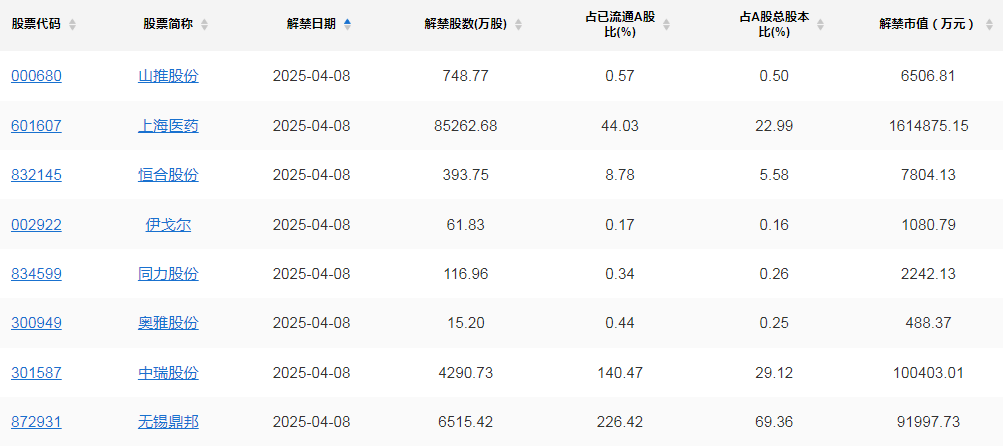
Task: Open 中瑞股份 stock page
Action: [x=168, y=373]
